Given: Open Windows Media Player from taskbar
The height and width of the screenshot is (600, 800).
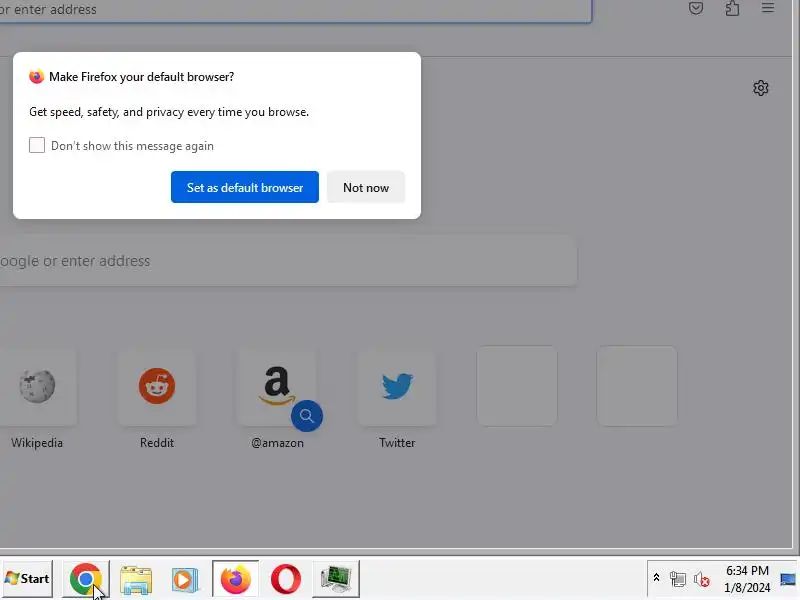Looking at the screenshot, I should coord(185,579).
